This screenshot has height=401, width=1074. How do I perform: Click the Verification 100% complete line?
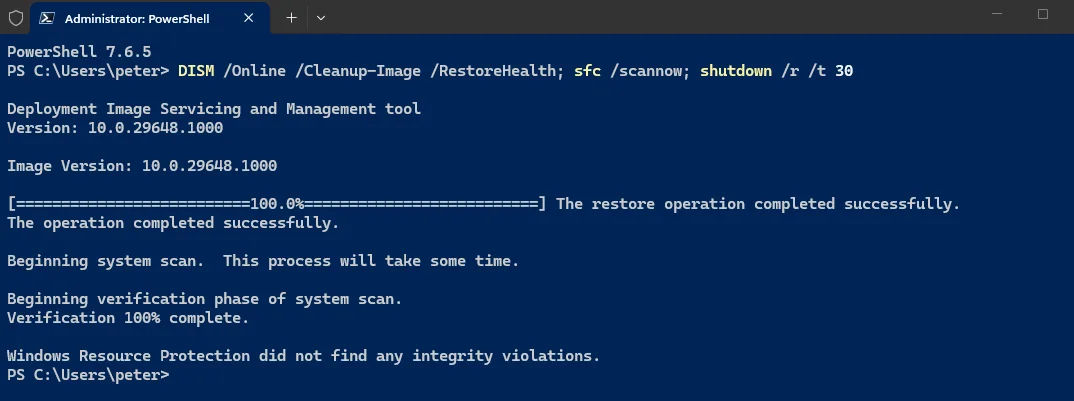pos(128,318)
